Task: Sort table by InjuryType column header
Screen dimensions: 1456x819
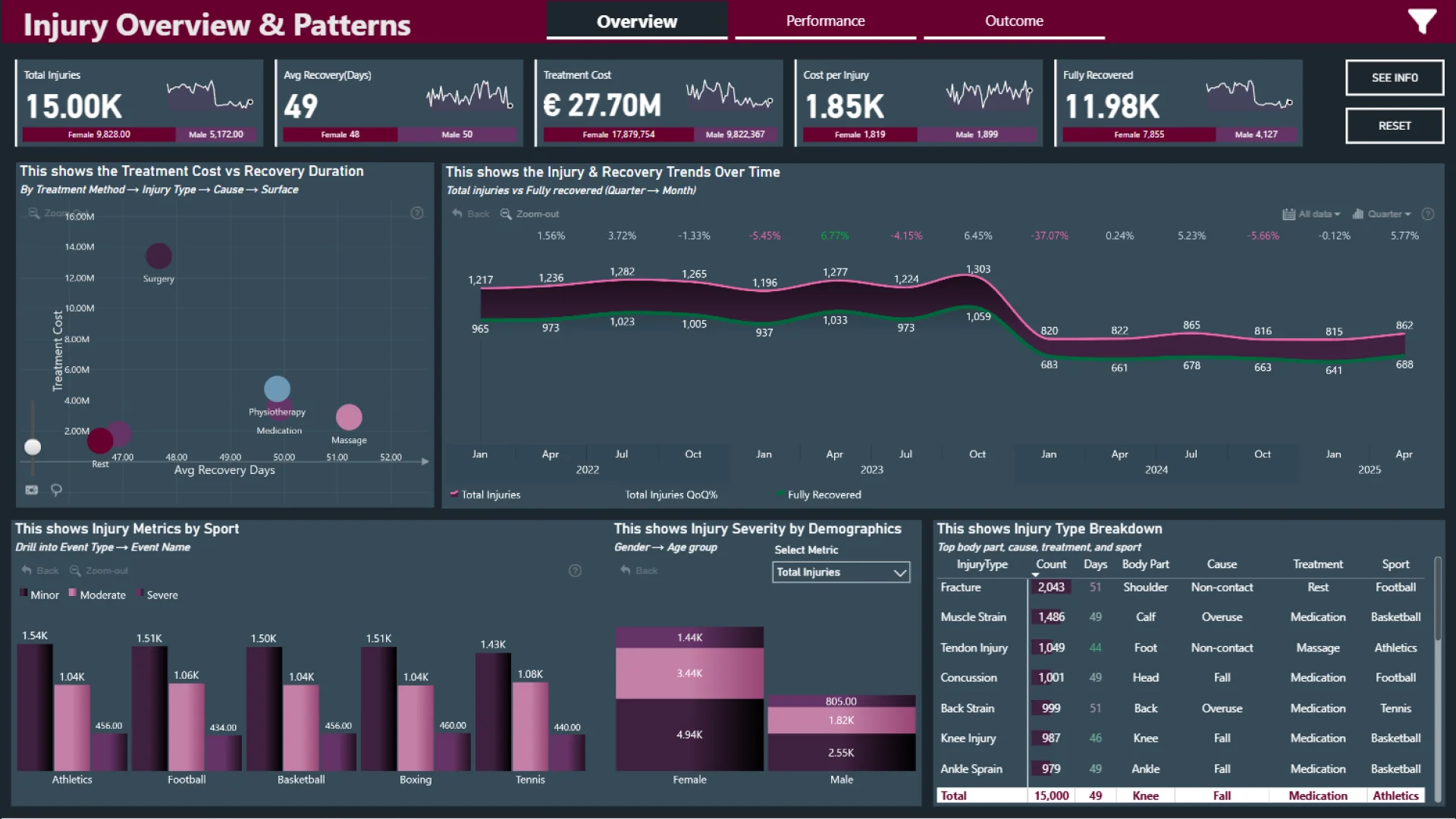Action: tap(981, 564)
